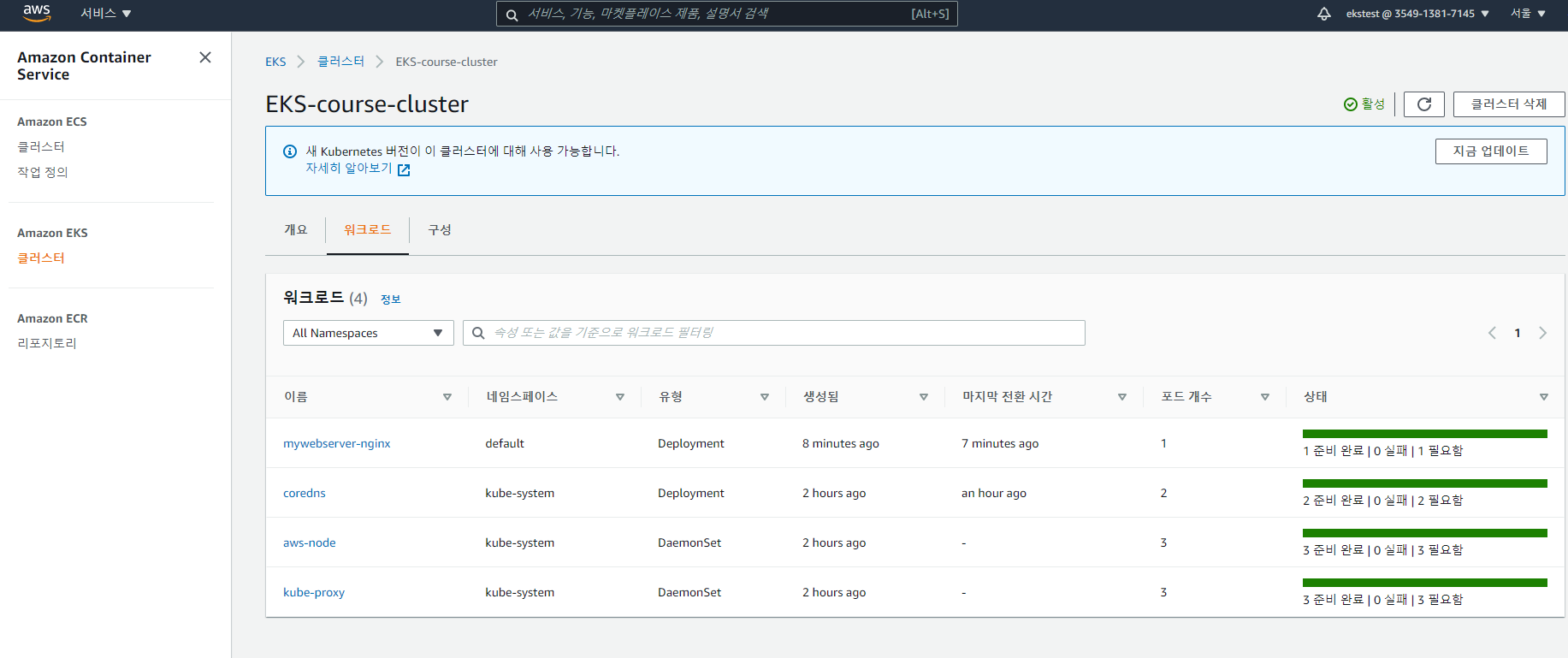Click the EKS breadcrumb link
This screenshot has height=658, width=1568.
pyautogui.click(x=275, y=62)
